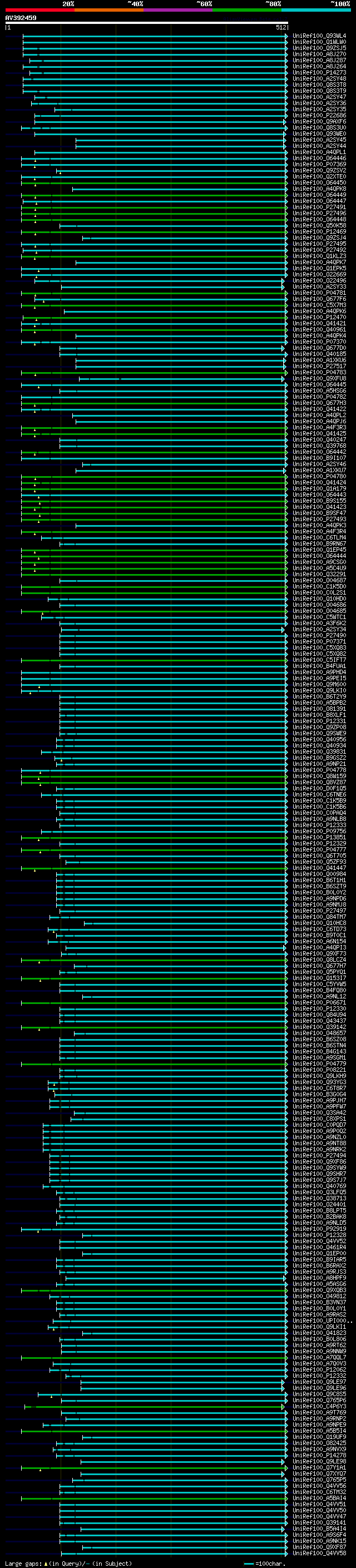Select UniRef100_O04685 row label
Viewport: 356px width, 1568px height.
[319, 611]
